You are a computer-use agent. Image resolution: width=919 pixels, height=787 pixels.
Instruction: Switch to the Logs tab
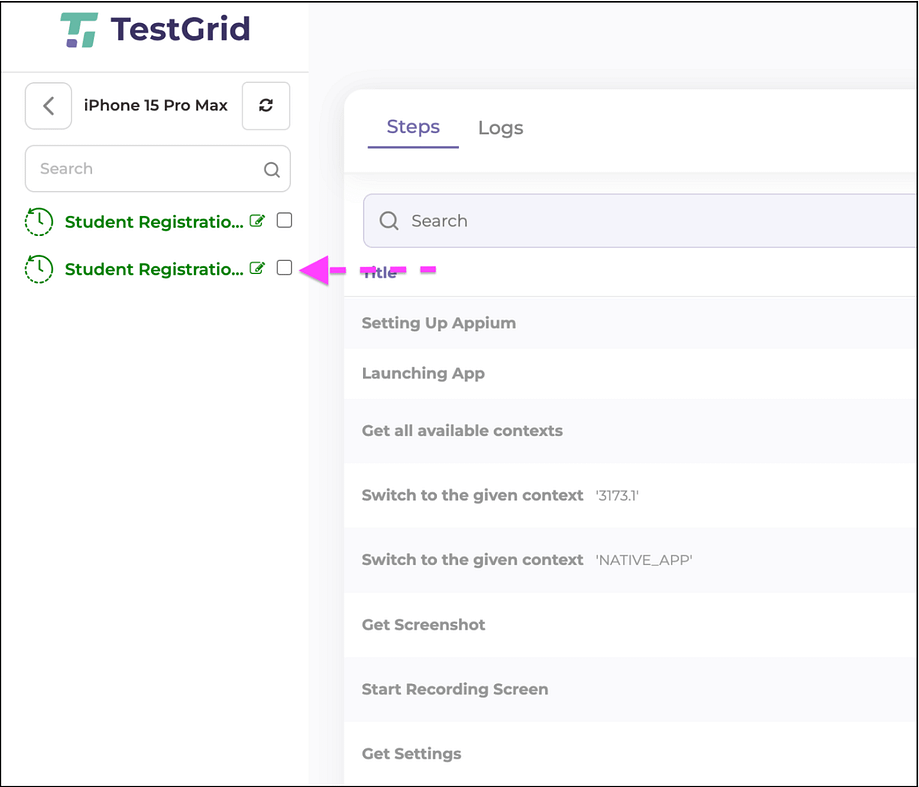click(501, 128)
